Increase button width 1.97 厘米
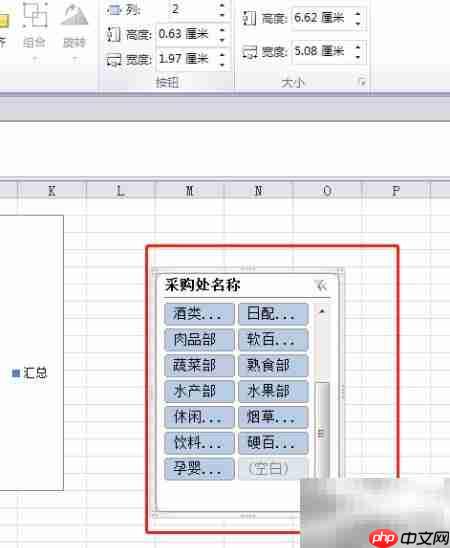The image size is (450, 548). pos(222,54)
